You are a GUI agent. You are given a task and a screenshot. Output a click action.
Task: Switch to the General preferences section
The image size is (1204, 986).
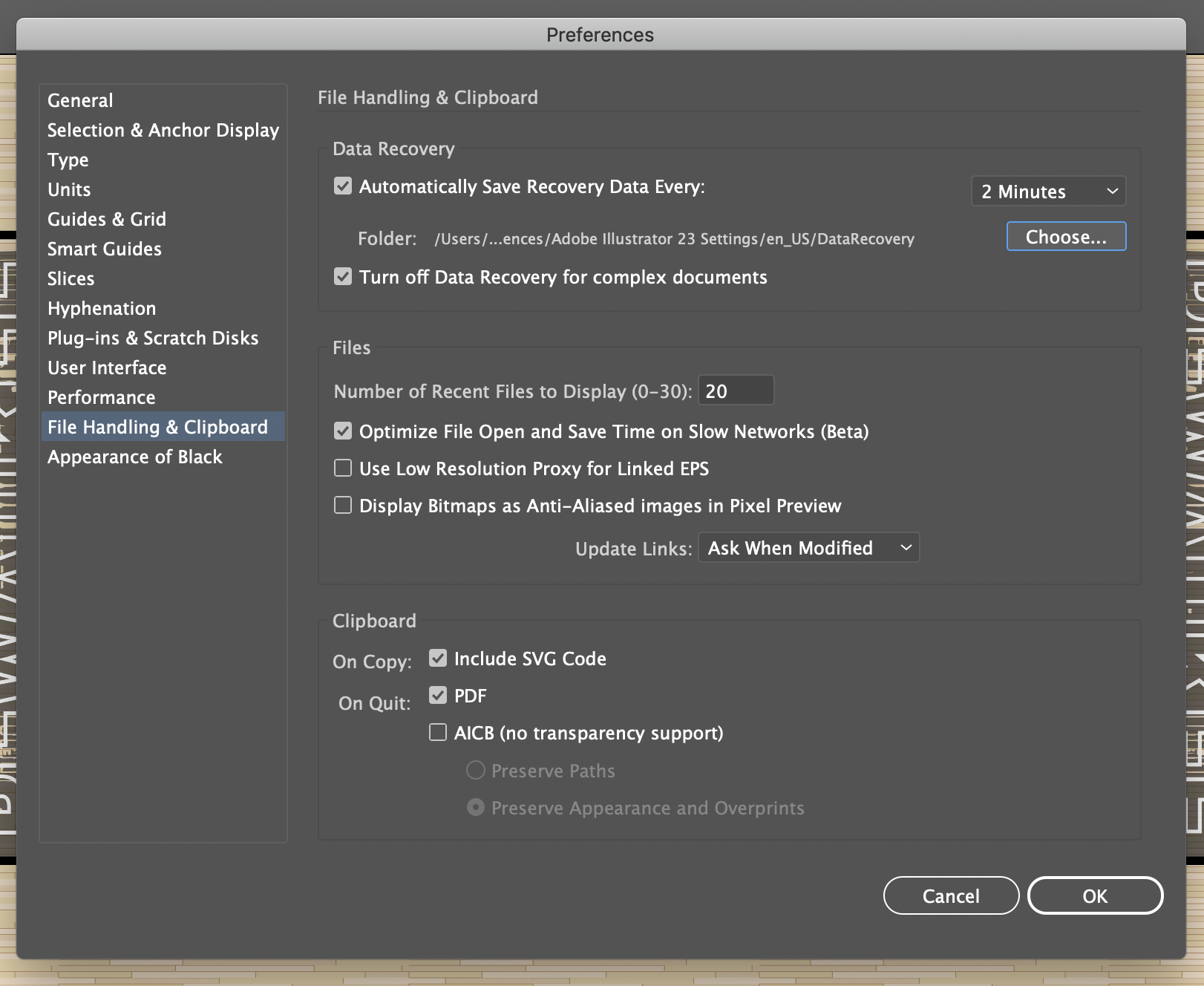point(79,100)
